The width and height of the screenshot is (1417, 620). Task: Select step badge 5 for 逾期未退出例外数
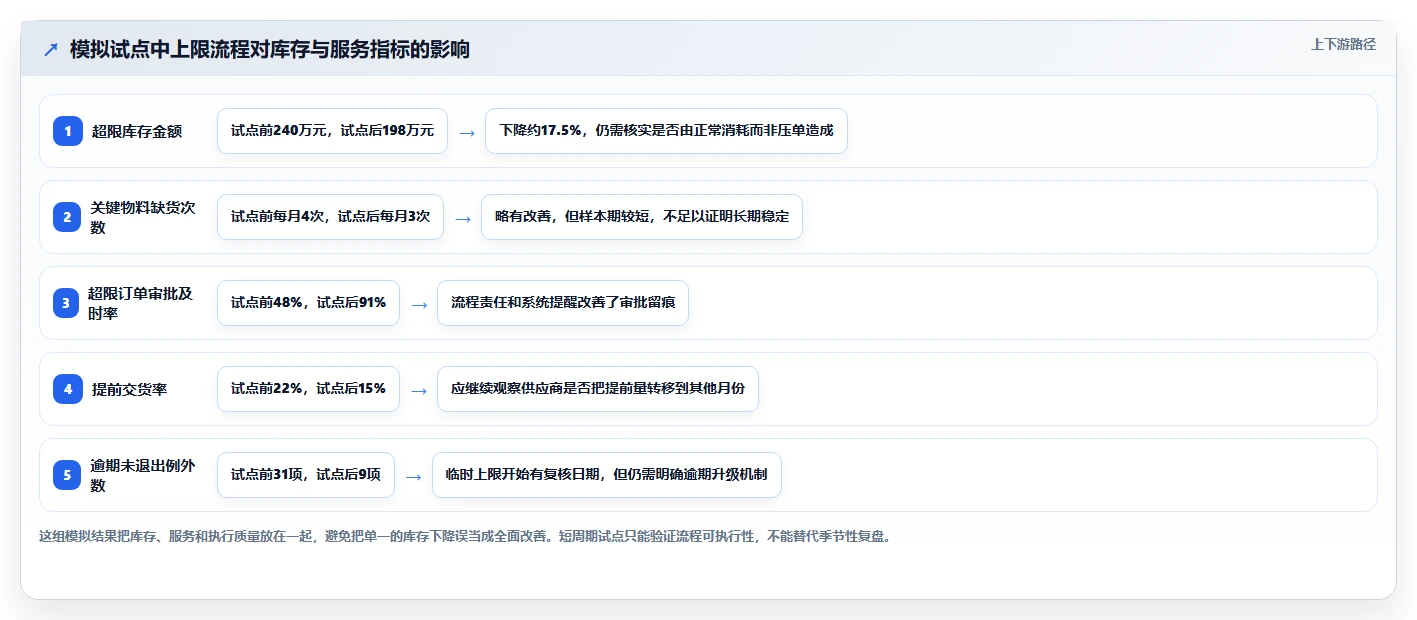tap(68, 475)
